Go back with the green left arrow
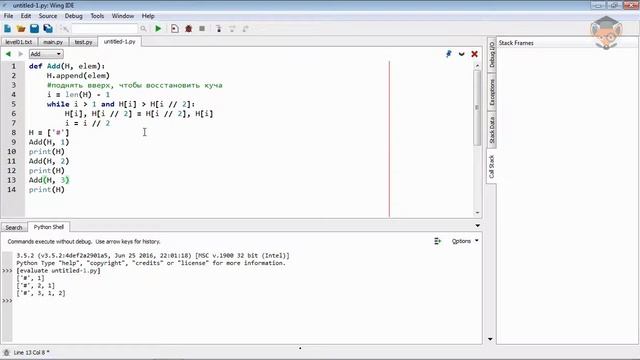Viewport: 640px width, 360px height. tap(8, 54)
